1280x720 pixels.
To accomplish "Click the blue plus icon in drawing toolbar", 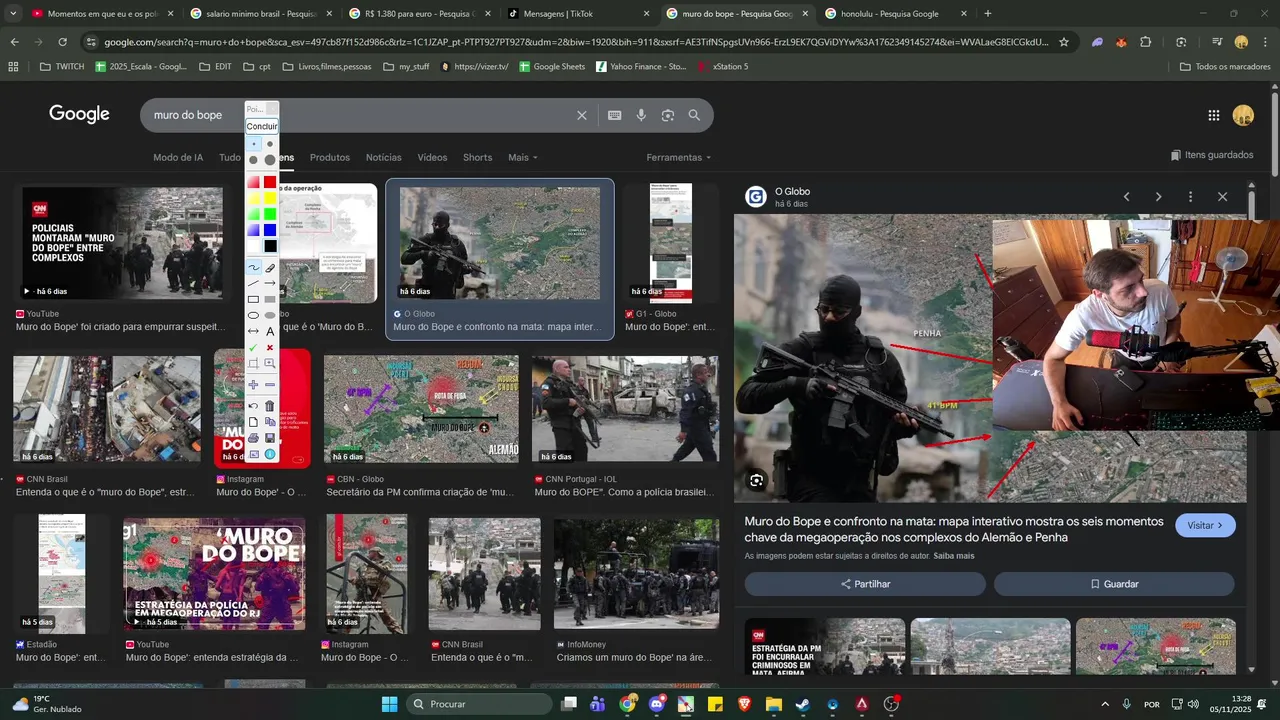I will (x=253, y=384).
